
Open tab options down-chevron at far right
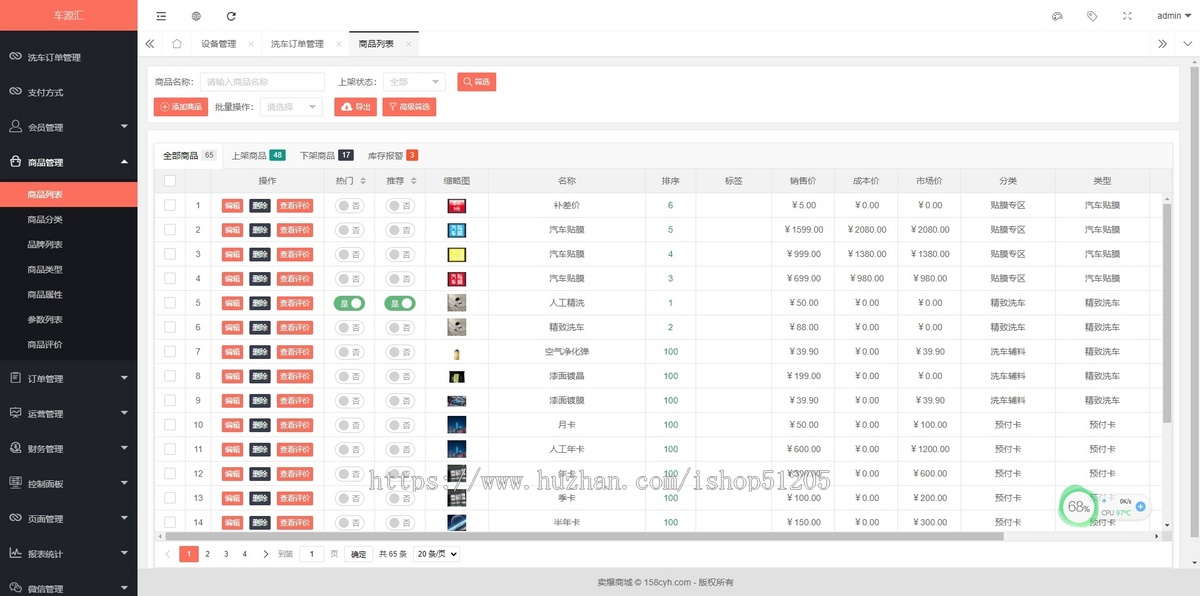click(x=1186, y=44)
